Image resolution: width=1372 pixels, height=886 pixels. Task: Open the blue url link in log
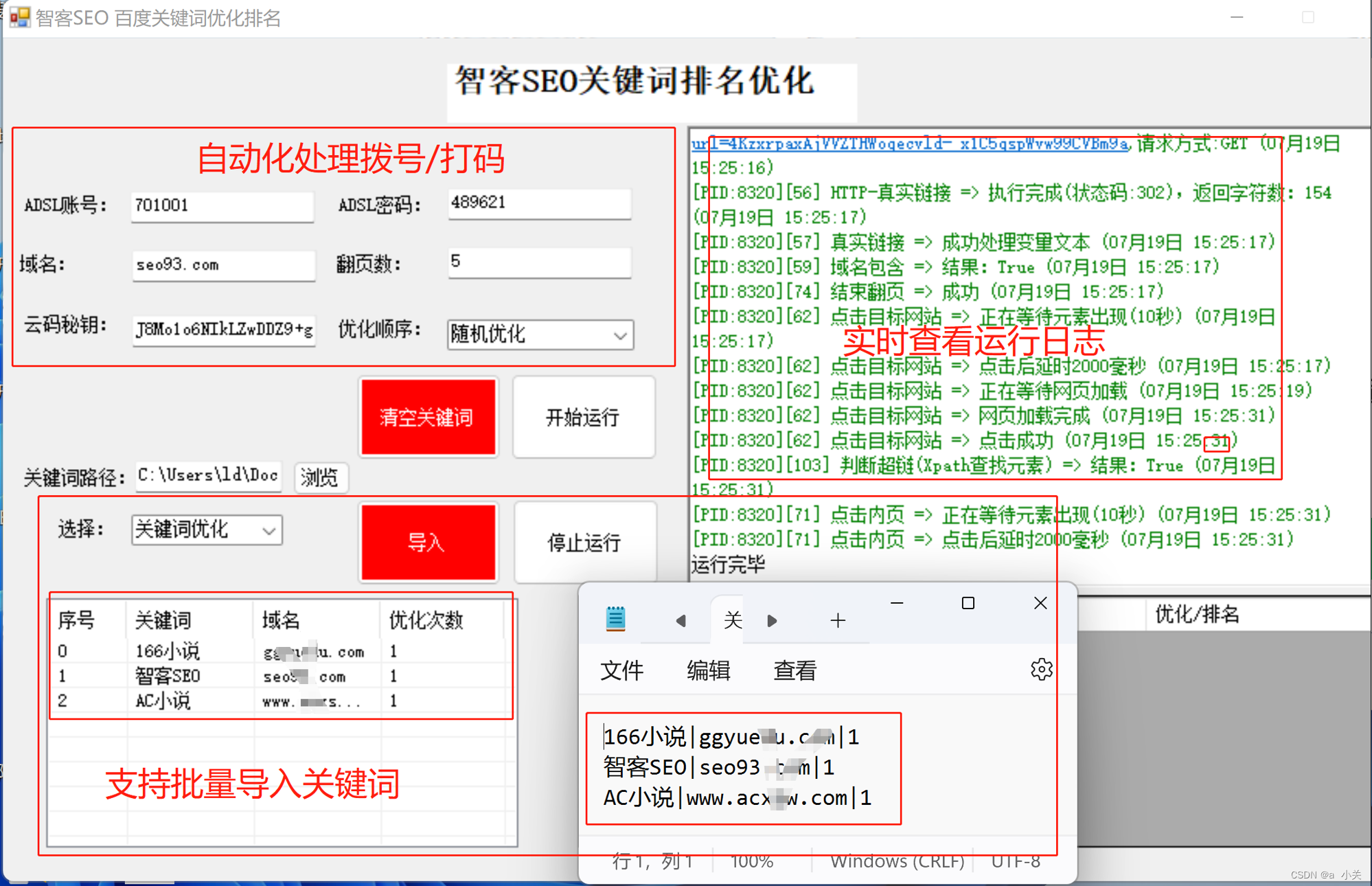[910, 144]
